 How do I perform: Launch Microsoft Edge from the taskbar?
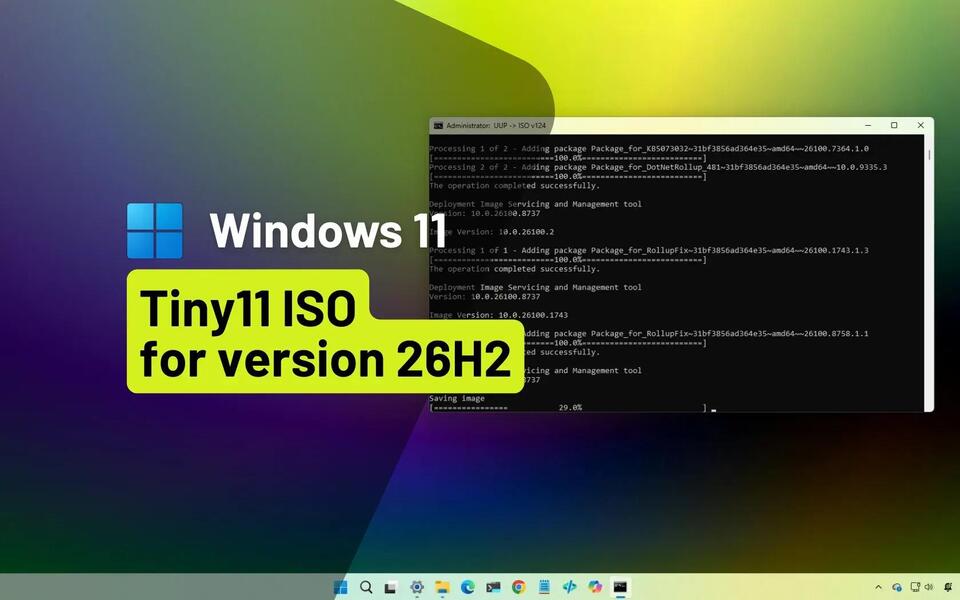(x=468, y=587)
